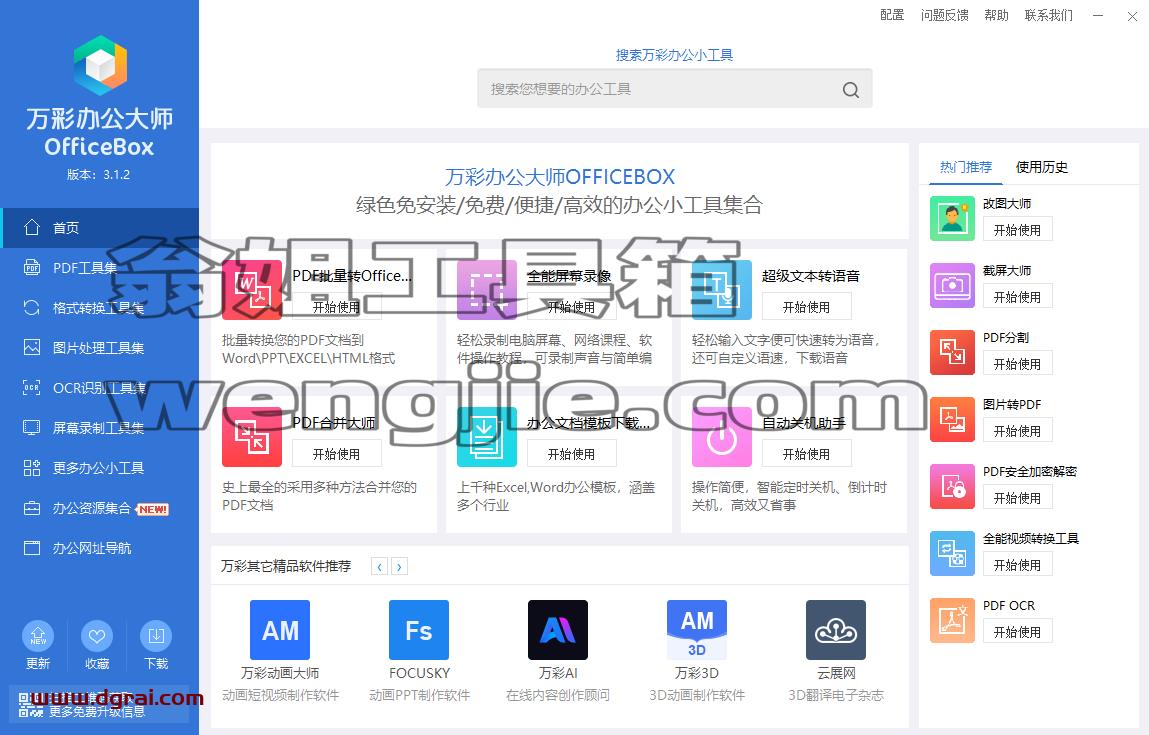The width and height of the screenshot is (1149, 735).
Task: Start 自动关机助手 with 开始使用
Action: [x=806, y=454]
